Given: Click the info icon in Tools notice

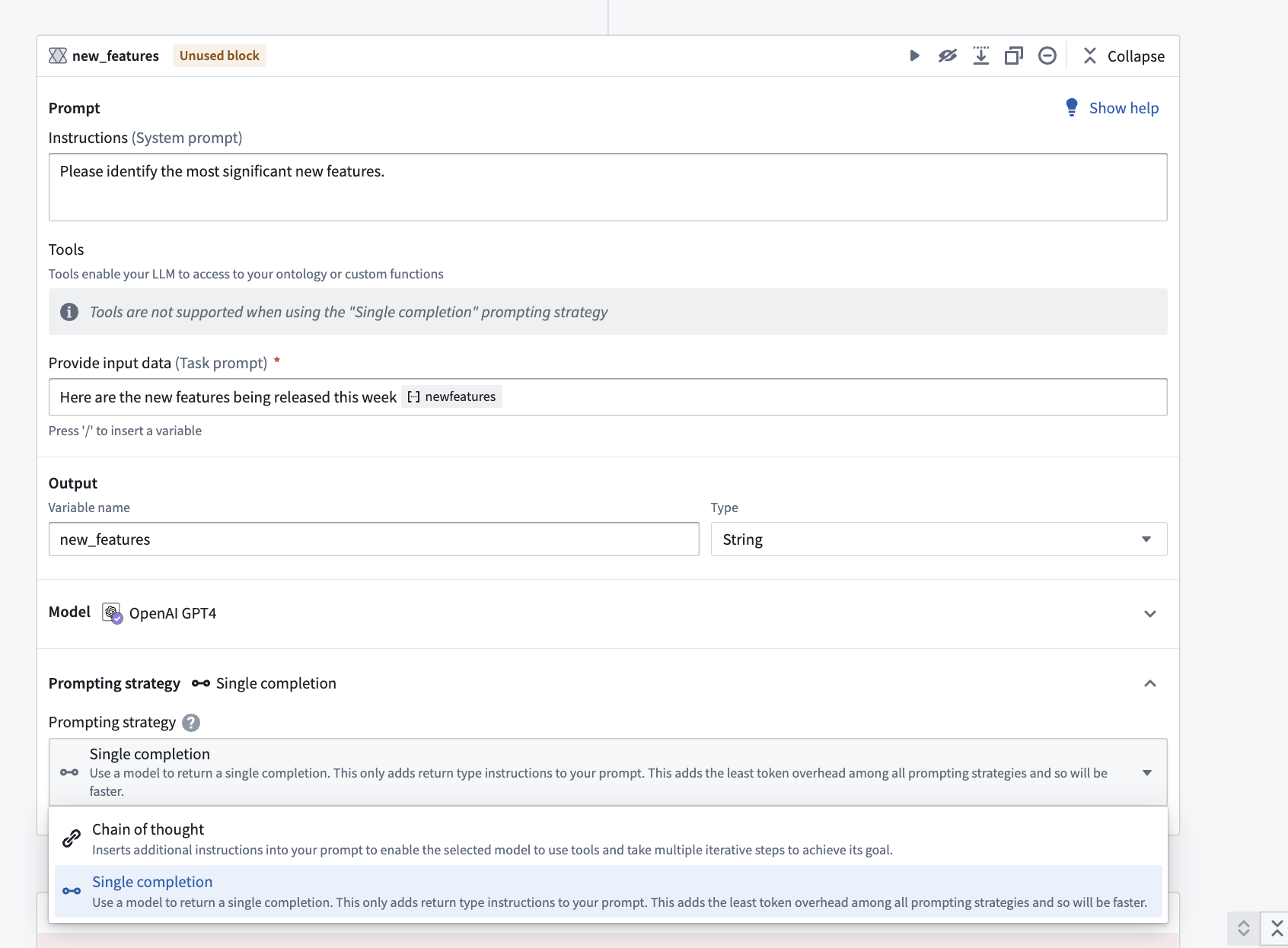Looking at the screenshot, I should 69,312.
